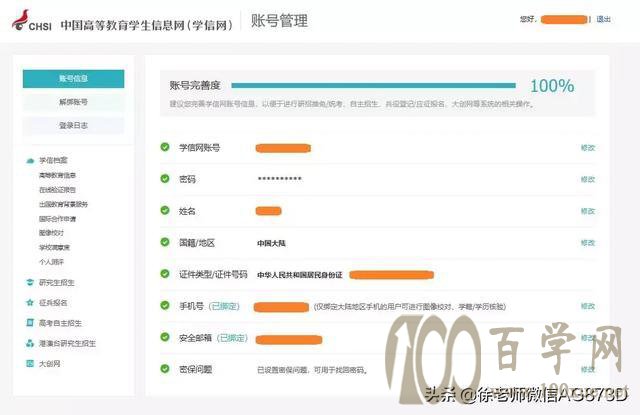The height and width of the screenshot is (415, 640).
Task: Click 修改 for 密保问题
Action: coord(588,369)
